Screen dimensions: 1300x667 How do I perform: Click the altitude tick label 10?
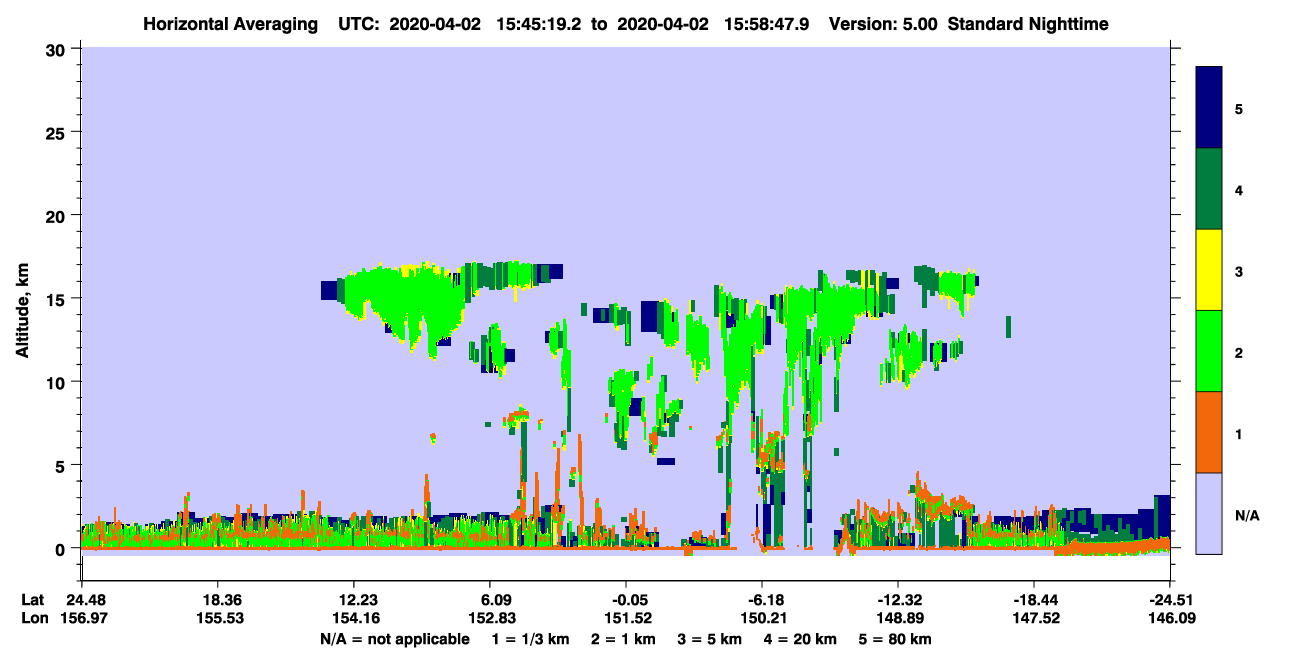point(58,382)
